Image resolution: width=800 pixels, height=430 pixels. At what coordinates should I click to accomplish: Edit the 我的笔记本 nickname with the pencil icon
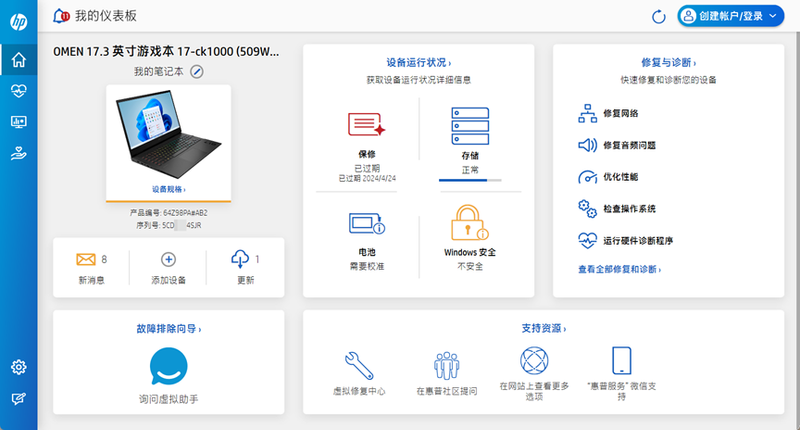click(x=197, y=72)
